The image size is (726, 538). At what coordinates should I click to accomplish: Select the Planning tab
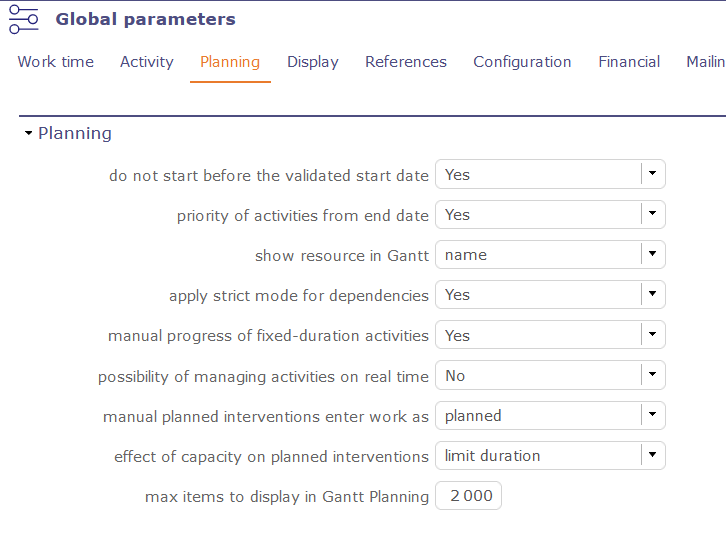point(230,62)
